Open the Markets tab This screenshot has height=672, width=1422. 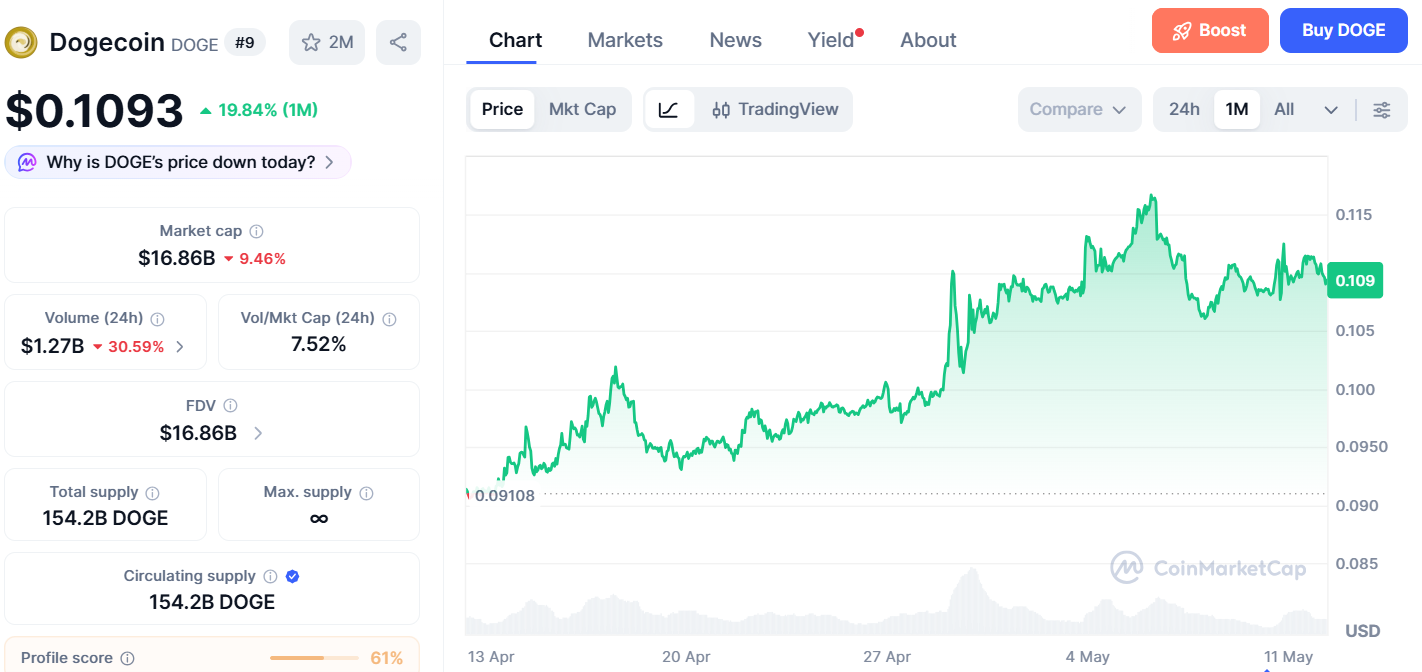tap(625, 40)
